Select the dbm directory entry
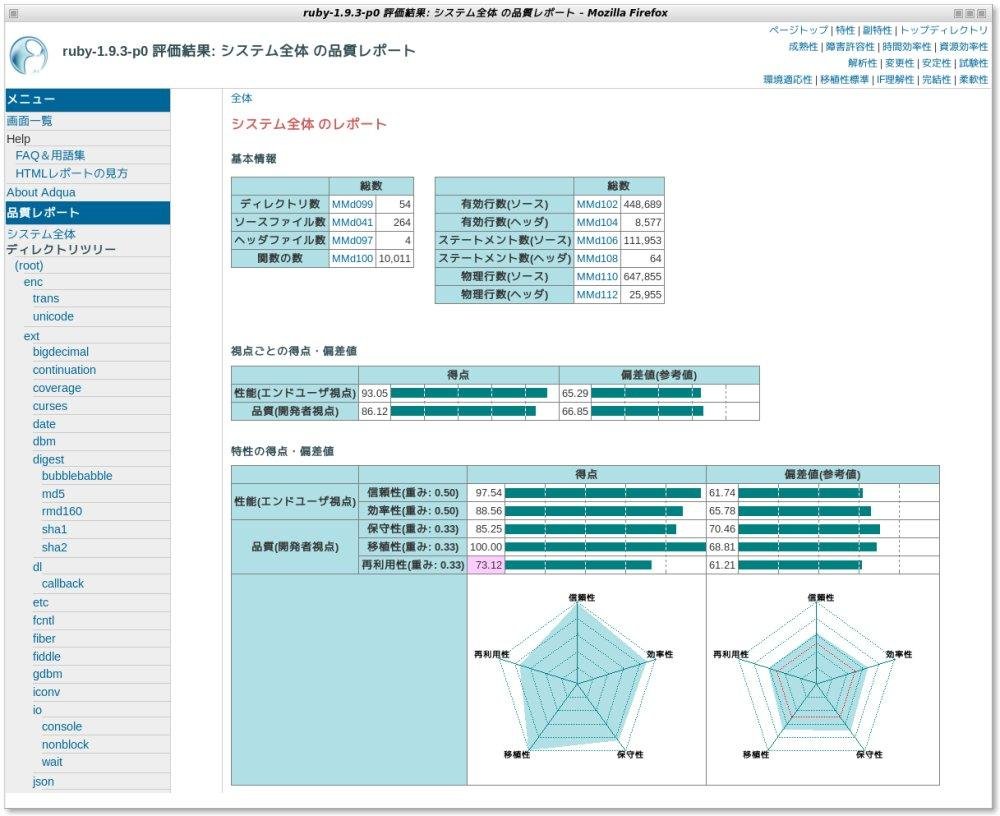The height and width of the screenshot is (816, 1000). 44,441
